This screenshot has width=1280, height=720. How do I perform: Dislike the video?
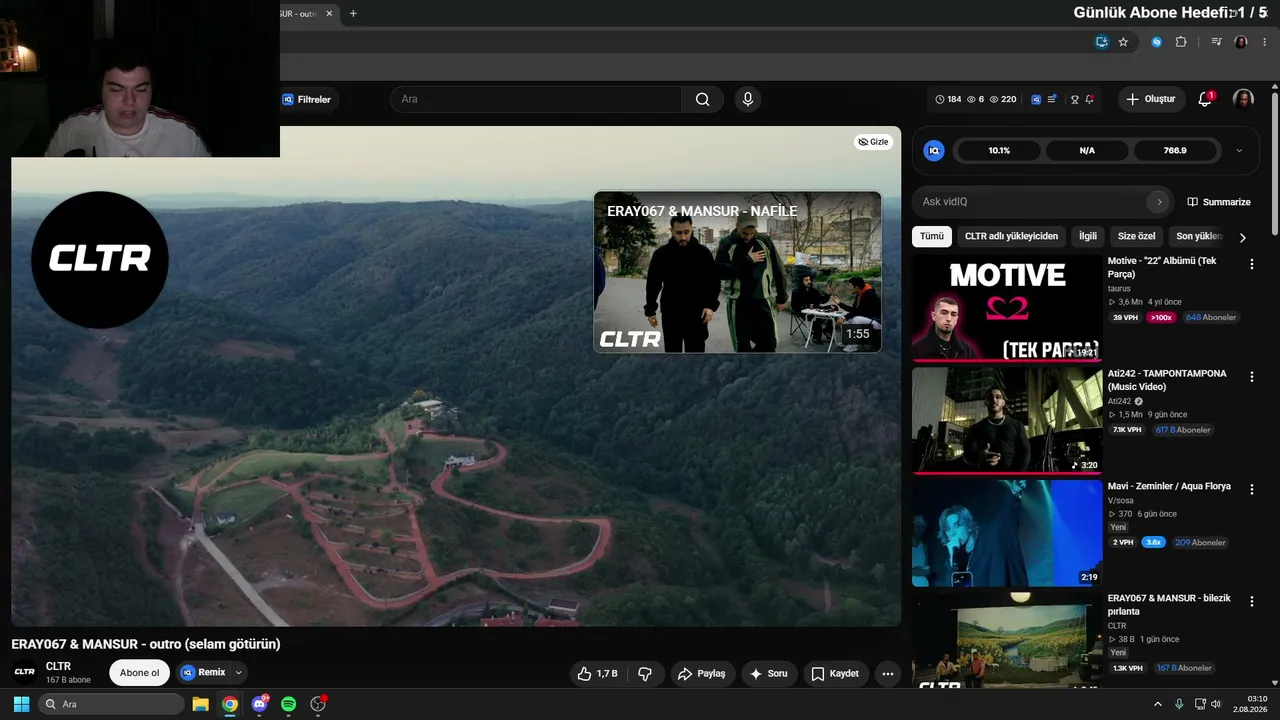pos(645,674)
